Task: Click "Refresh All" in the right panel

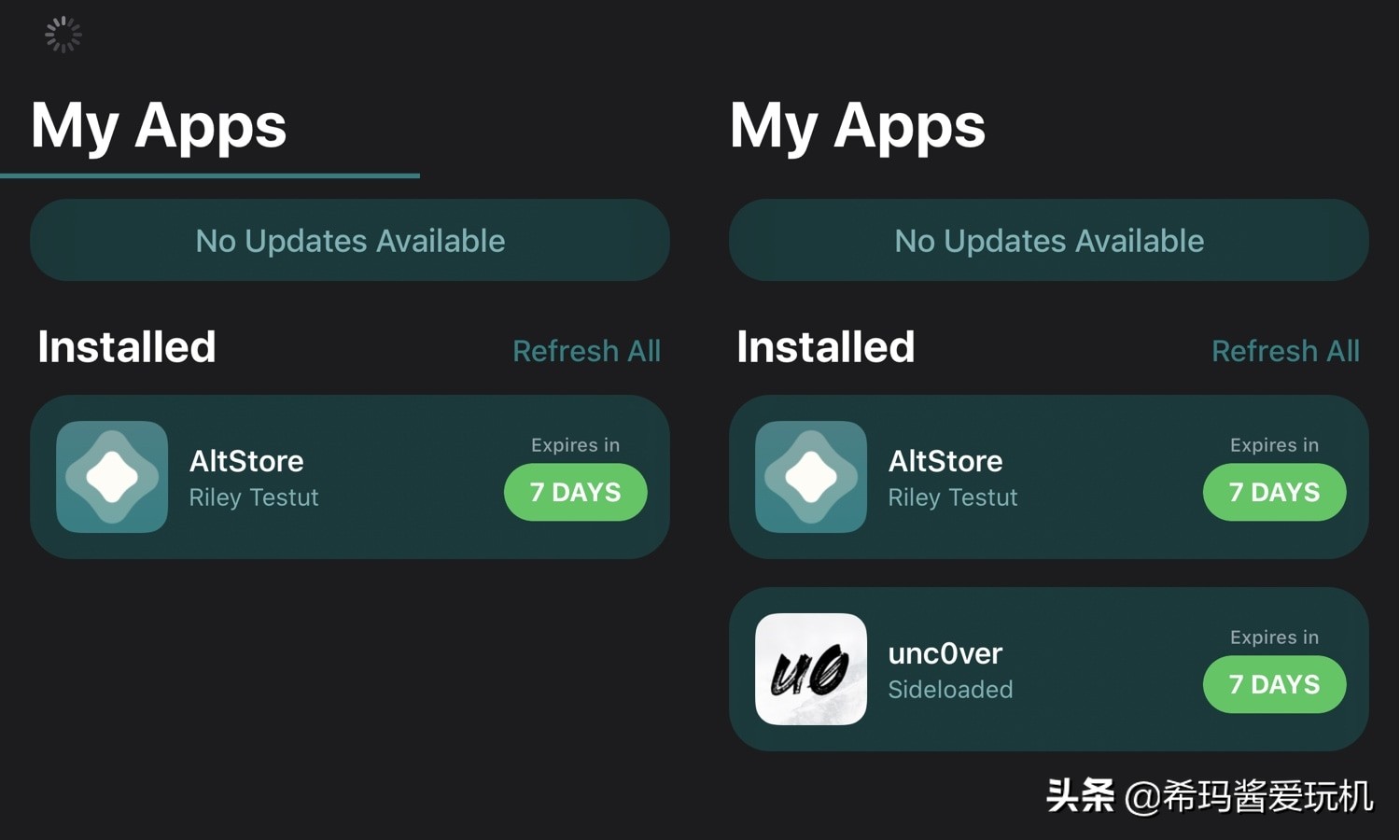Action: tap(1286, 351)
